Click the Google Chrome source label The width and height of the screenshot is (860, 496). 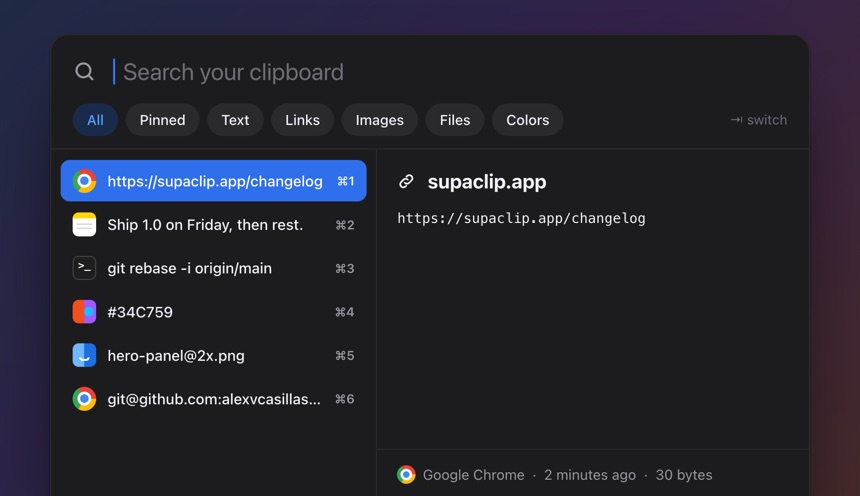(473, 475)
